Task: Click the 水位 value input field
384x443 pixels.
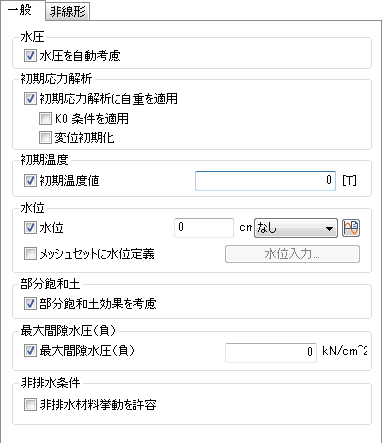Action: click(x=204, y=228)
